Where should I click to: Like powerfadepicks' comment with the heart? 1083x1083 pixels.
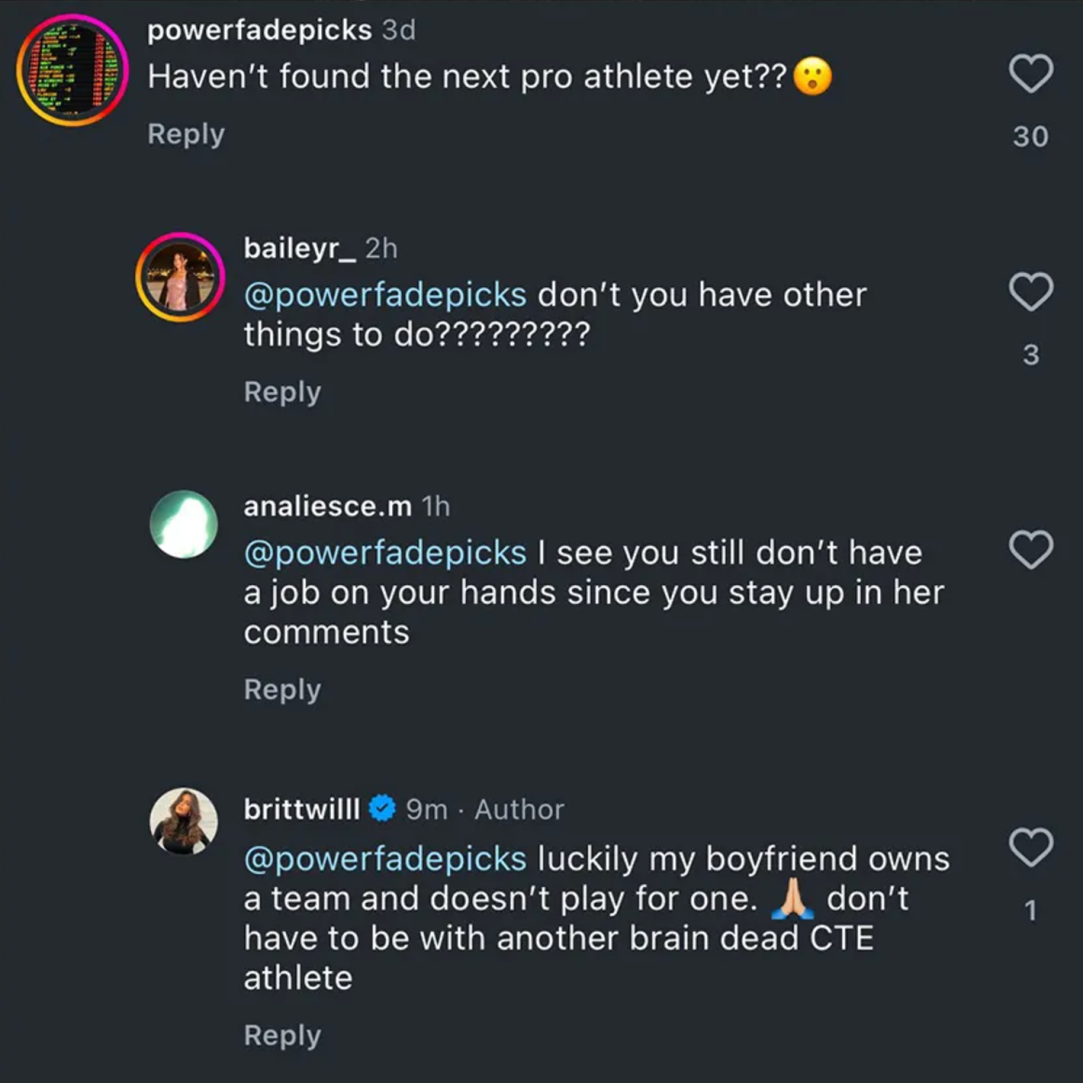pyautogui.click(x=1030, y=74)
